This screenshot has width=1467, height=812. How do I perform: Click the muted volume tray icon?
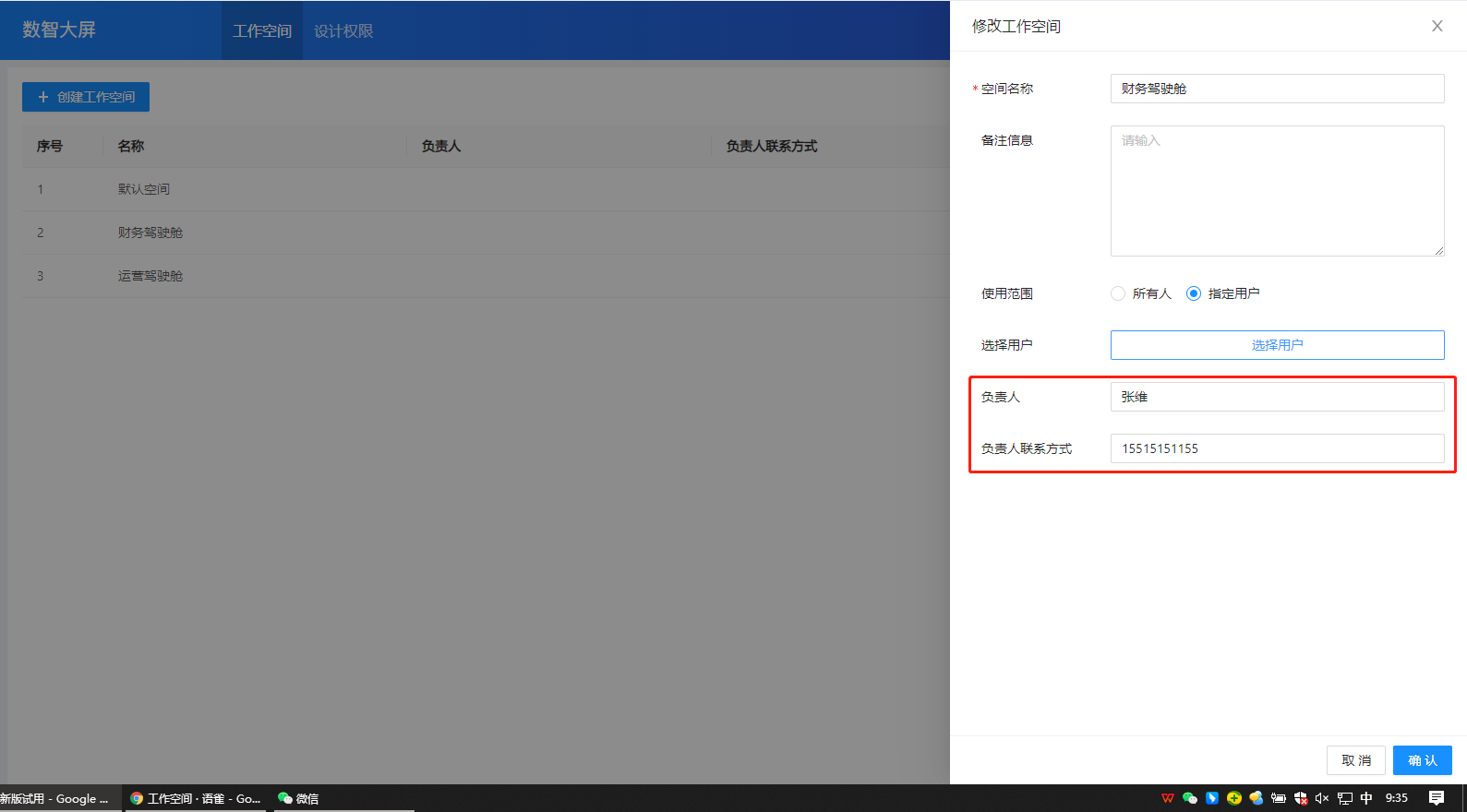tap(1322, 798)
